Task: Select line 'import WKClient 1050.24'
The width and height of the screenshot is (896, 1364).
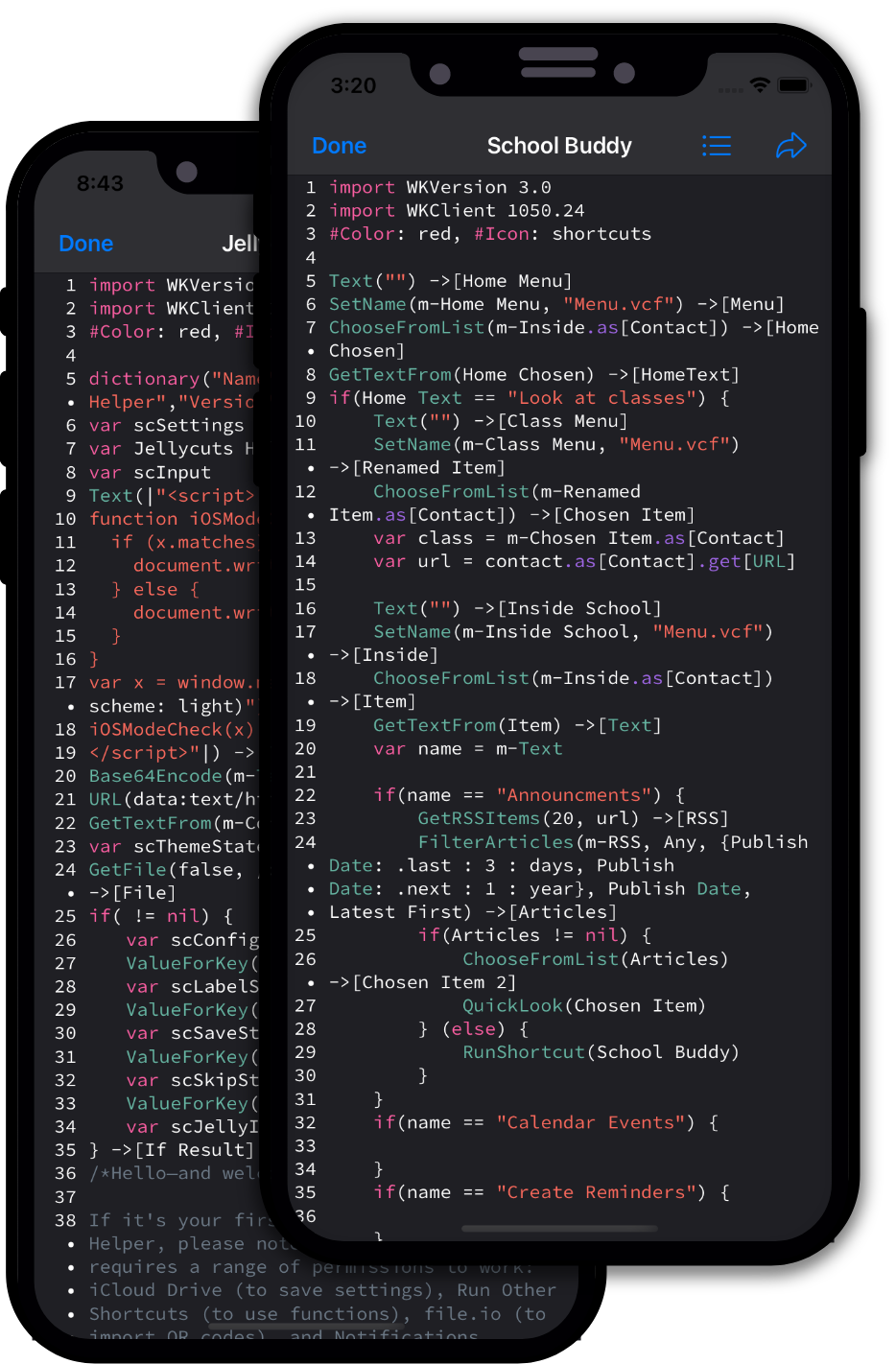Action: pos(457,210)
